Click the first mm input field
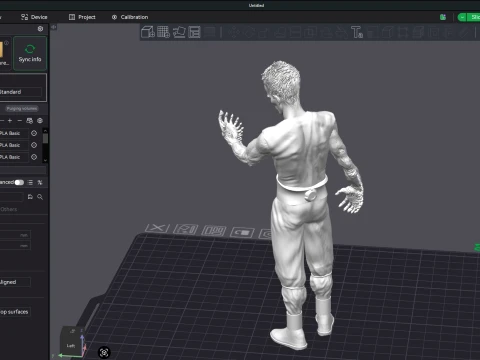This screenshot has width=480, height=360. [15, 235]
